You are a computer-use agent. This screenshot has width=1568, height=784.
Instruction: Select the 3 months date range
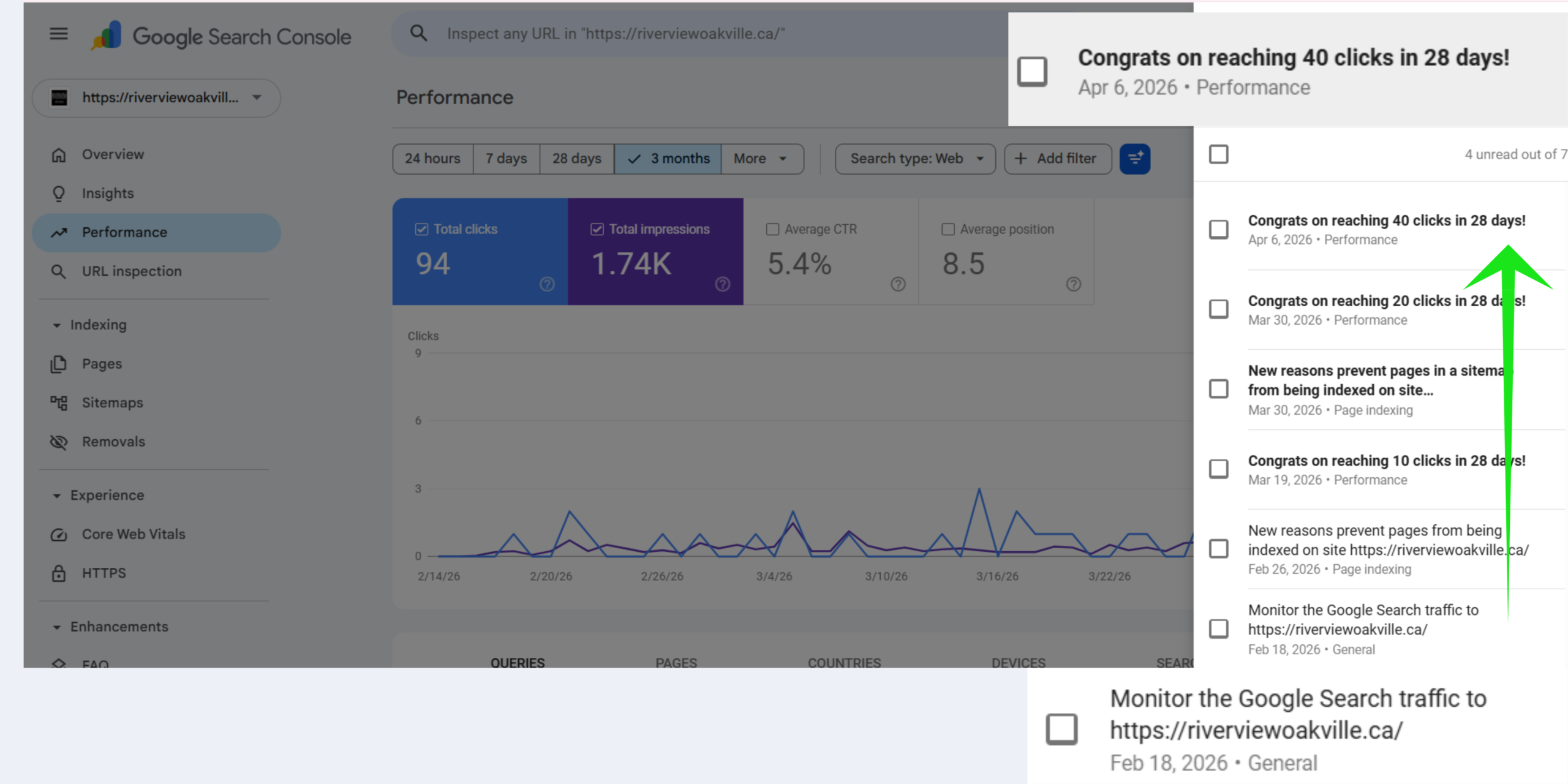pyautogui.click(x=668, y=159)
